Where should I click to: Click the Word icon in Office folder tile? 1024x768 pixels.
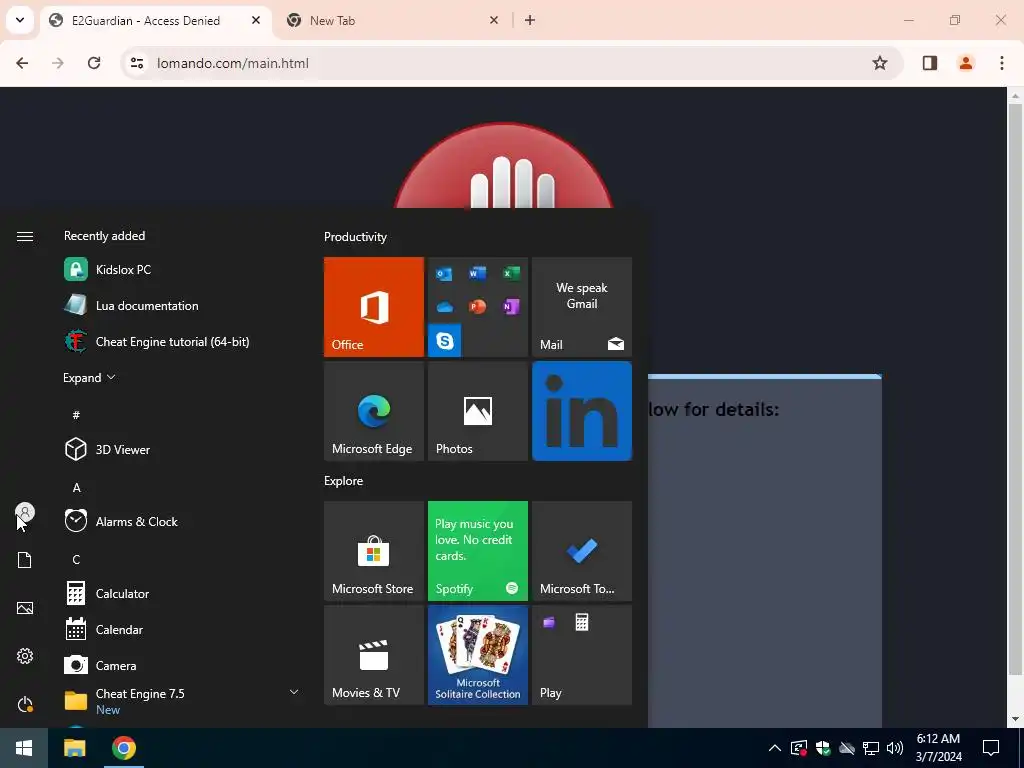(477, 274)
